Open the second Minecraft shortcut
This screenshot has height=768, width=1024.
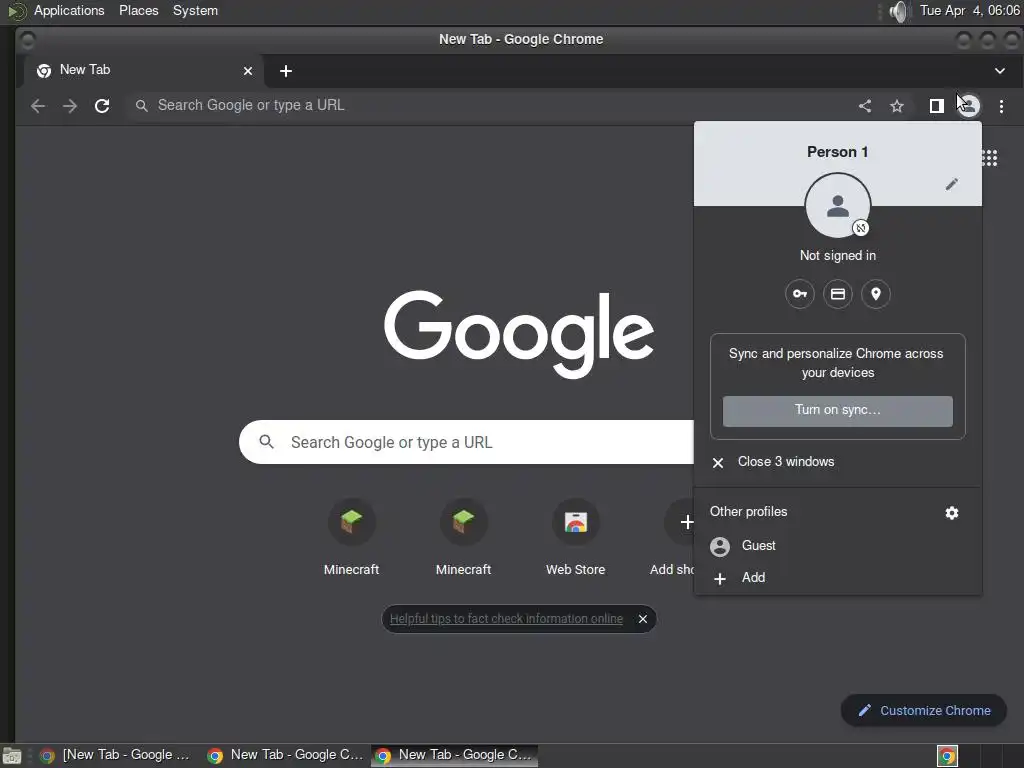[464, 538]
